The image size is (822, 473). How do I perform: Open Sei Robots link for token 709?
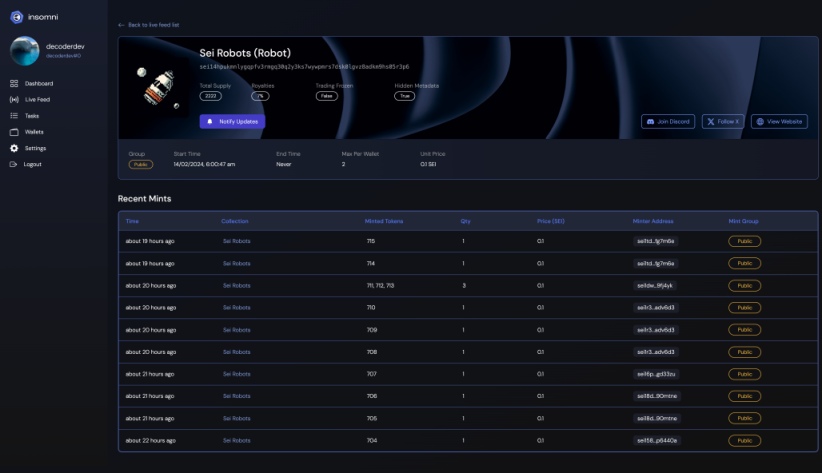click(x=236, y=330)
